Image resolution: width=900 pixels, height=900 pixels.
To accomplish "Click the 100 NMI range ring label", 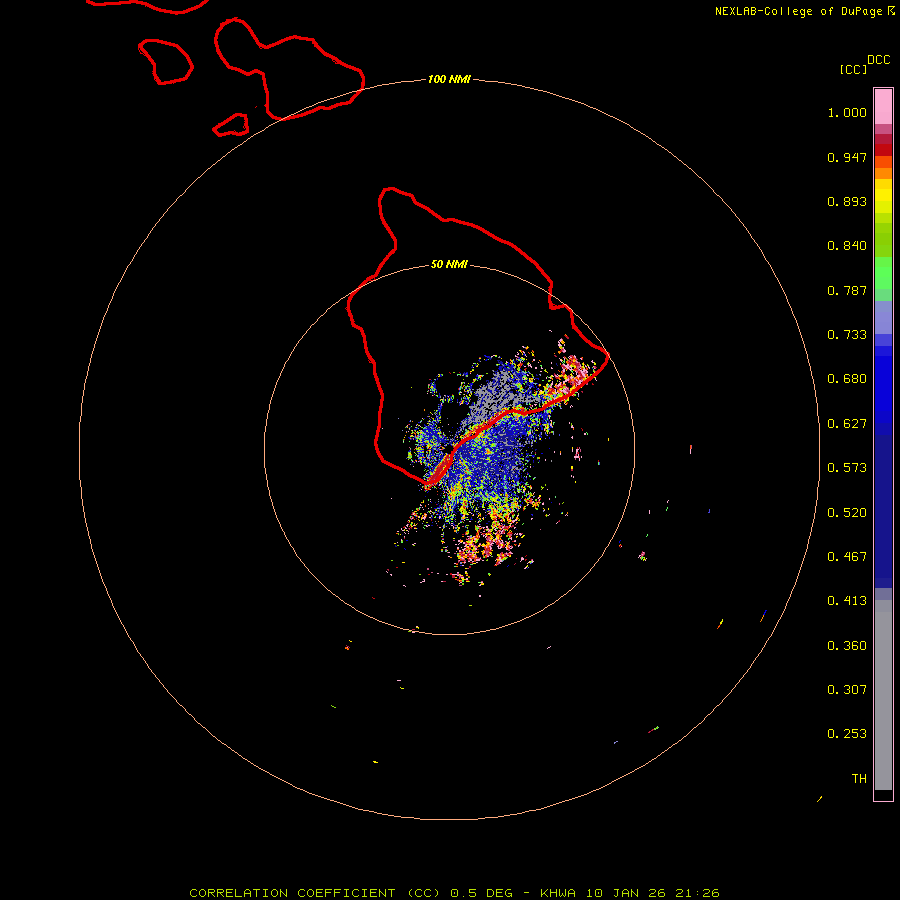I will (449, 79).
